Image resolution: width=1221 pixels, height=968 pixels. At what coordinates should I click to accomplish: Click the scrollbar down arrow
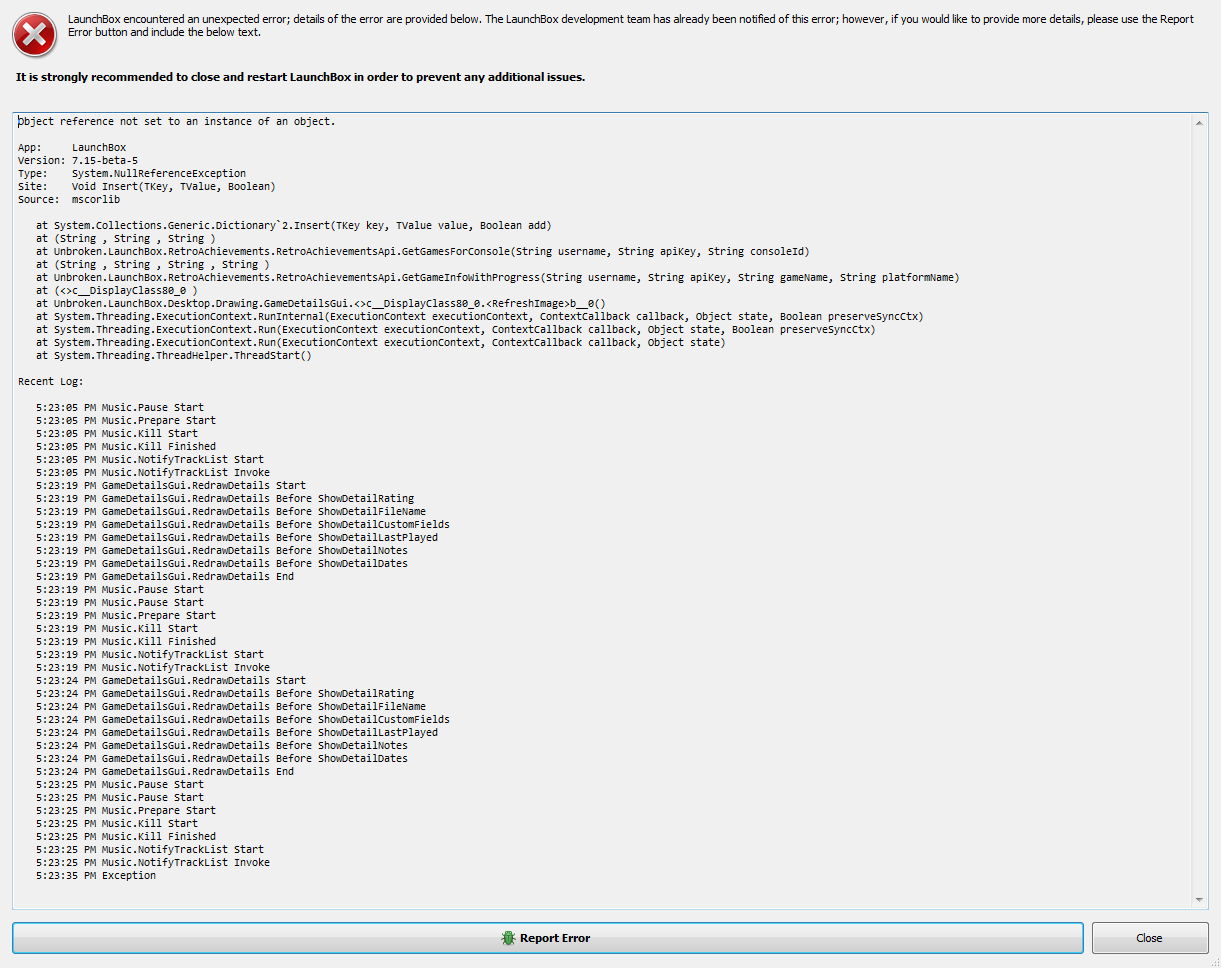point(1201,900)
